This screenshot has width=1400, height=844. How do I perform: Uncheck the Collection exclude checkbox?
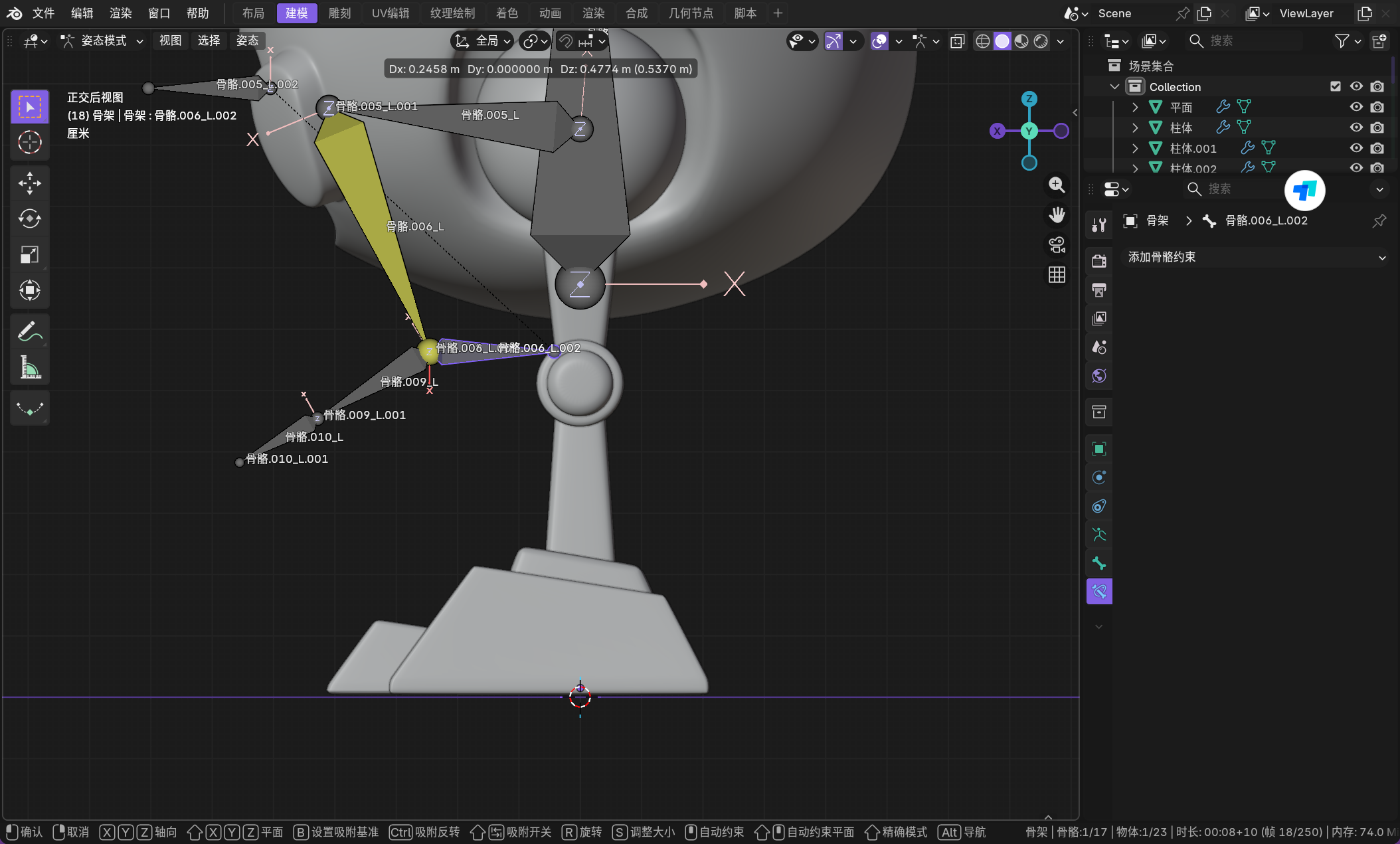pyautogui.click(x=1335, y=86)
